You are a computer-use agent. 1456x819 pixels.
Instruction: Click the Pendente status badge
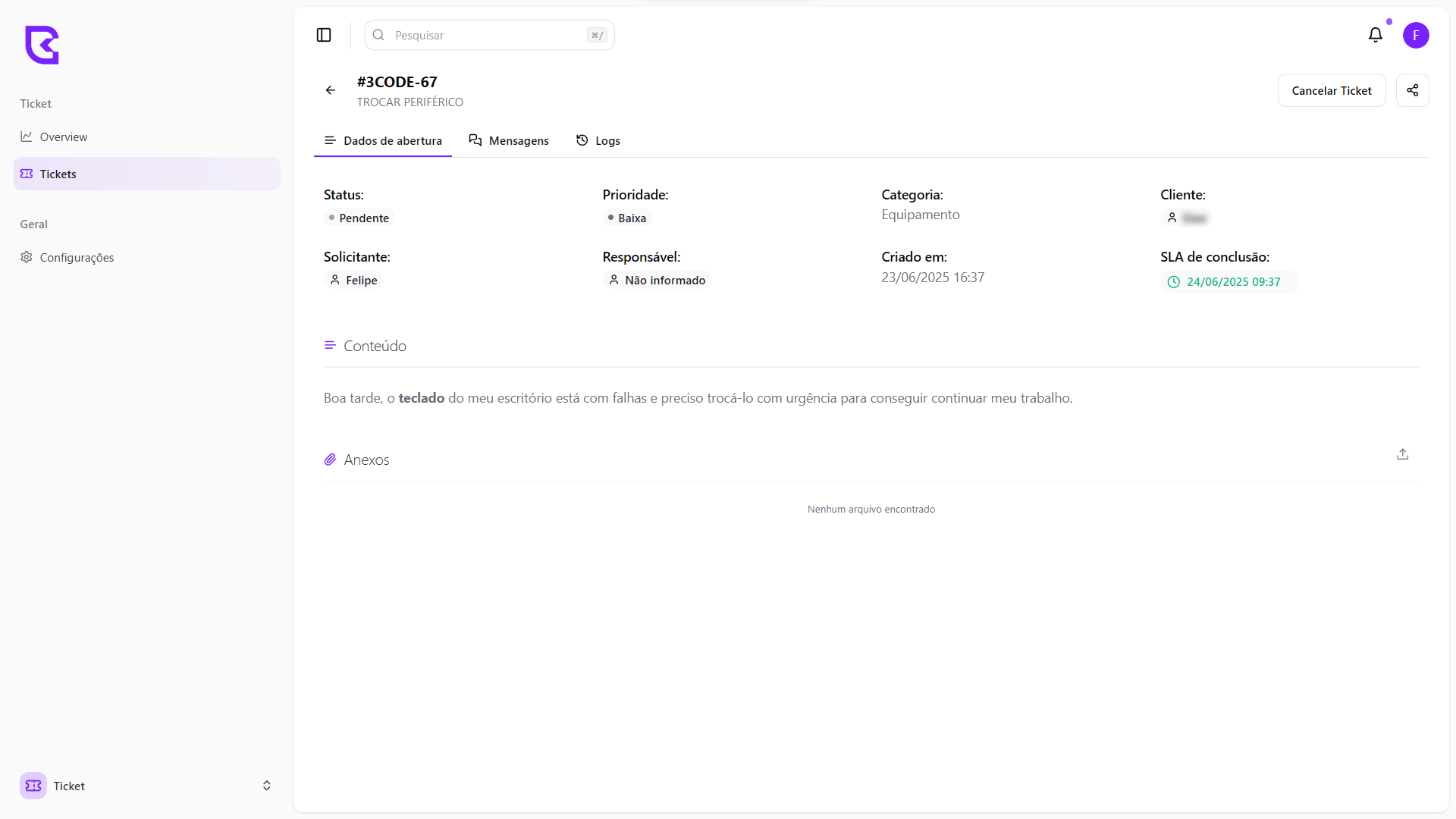coord(359,218)
